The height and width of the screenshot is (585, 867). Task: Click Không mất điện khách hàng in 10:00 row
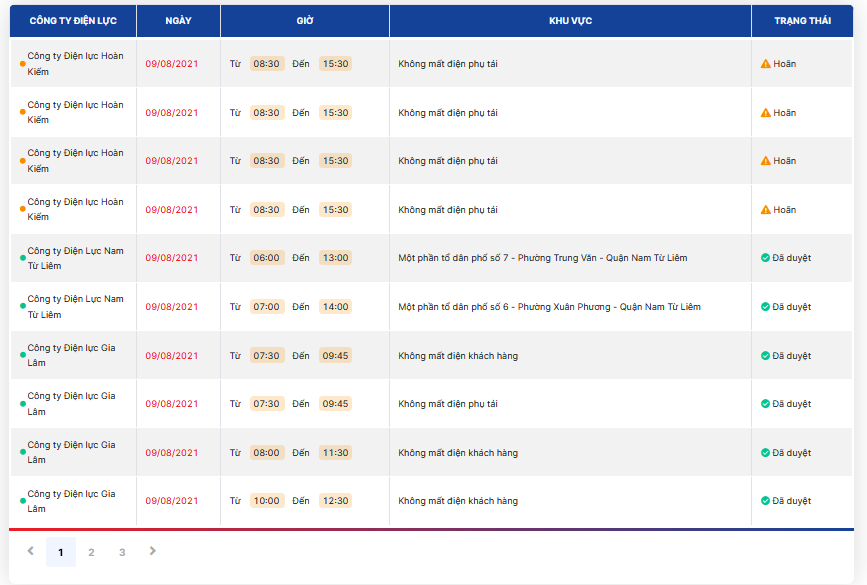point(458,501)
